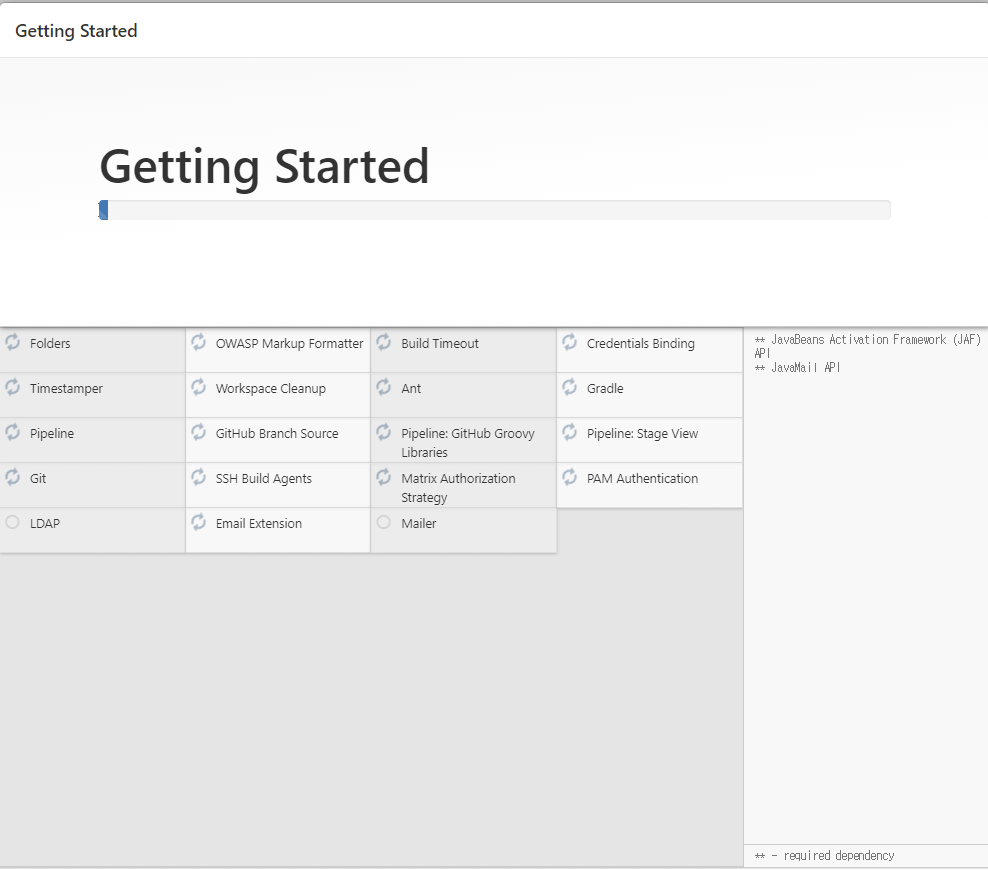
Task: Click the sync icon beside Pipeline: Stage View
Action: [x=570, y=432]
